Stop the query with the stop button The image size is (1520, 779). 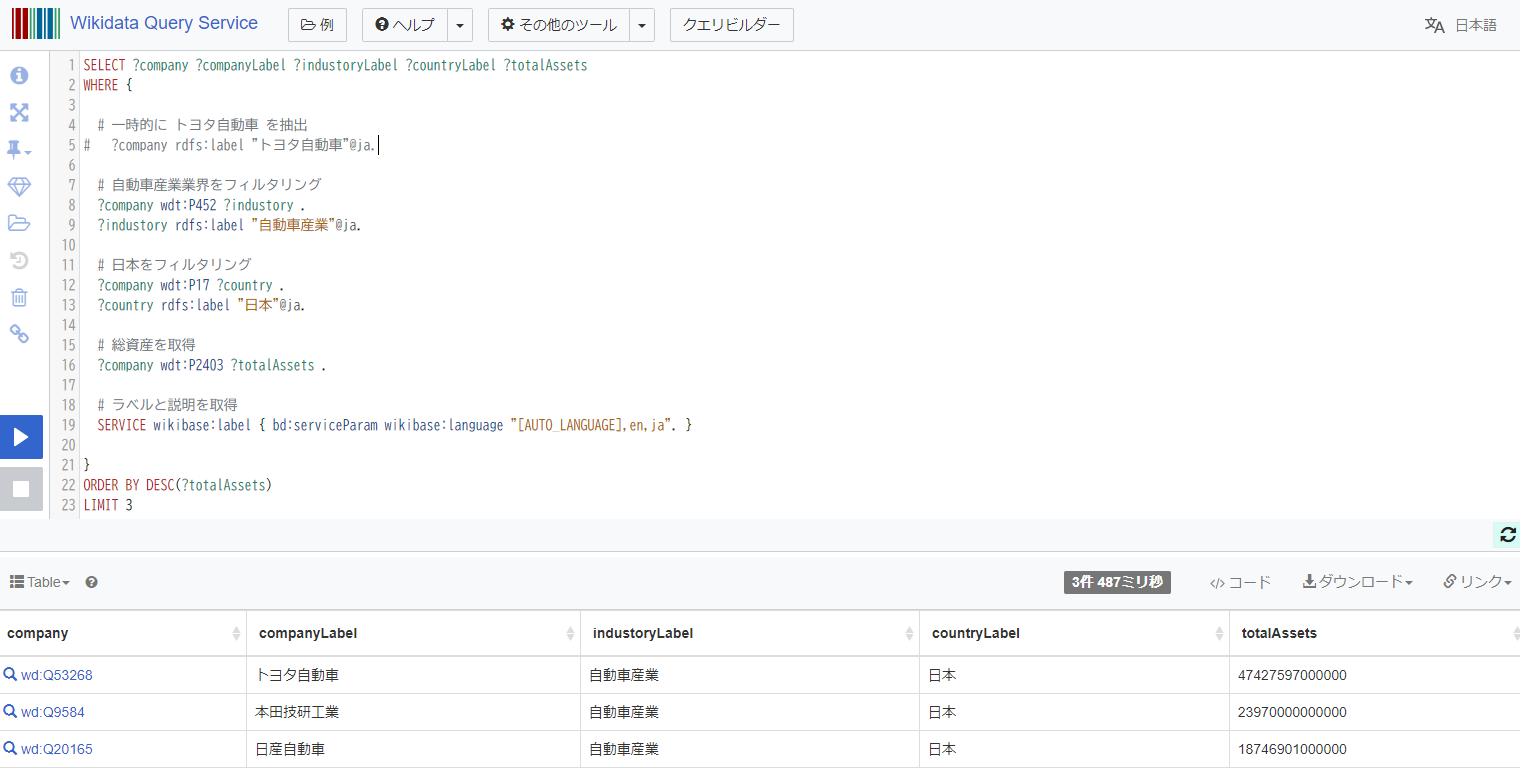(21, 489)
